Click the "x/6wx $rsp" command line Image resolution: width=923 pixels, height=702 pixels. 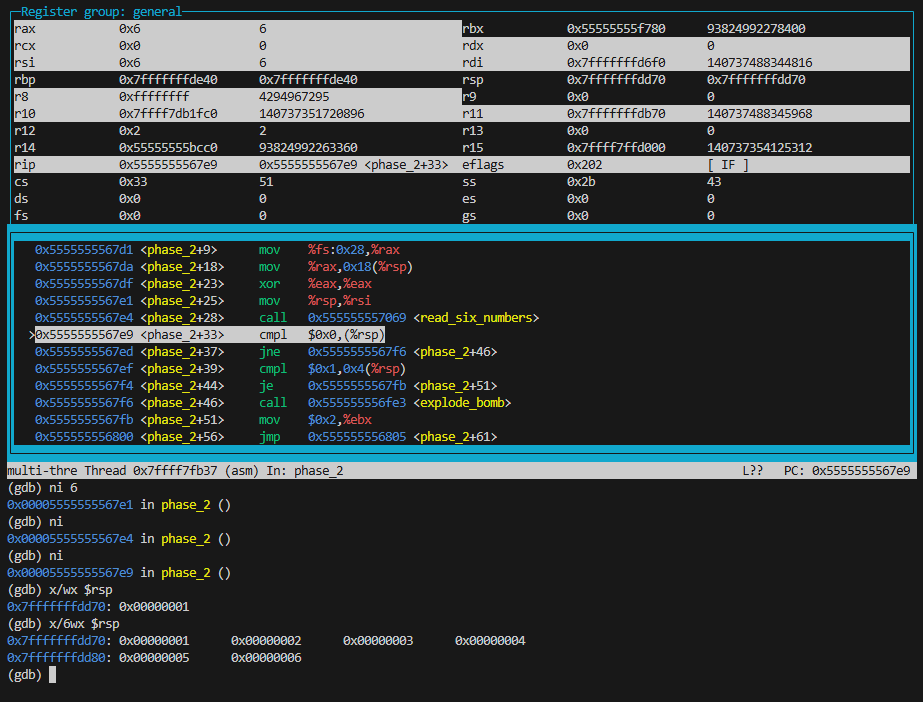63,624
